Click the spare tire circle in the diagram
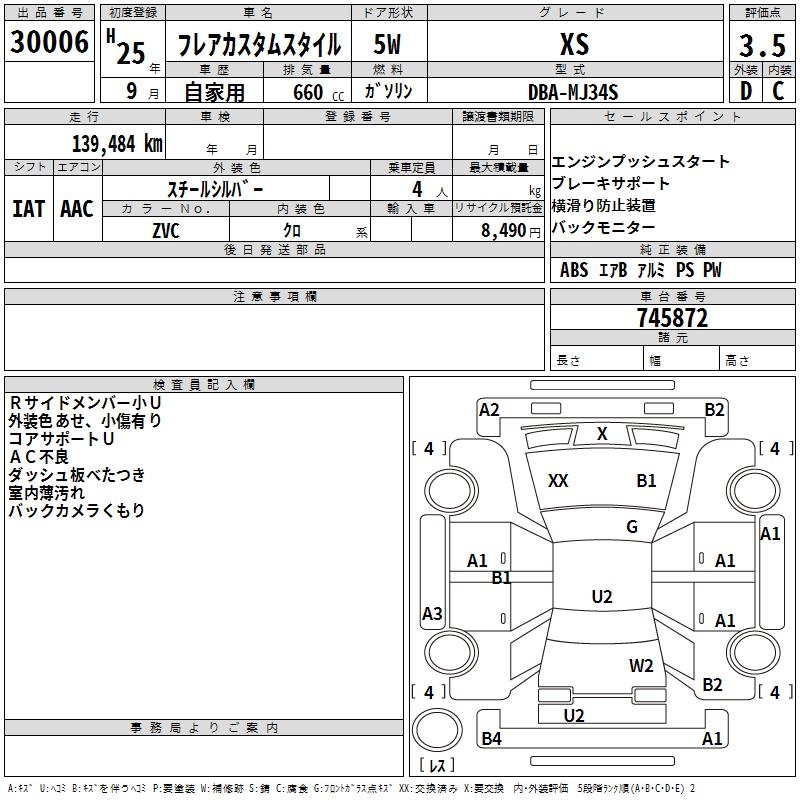This screenshot has width=800, height=800. click(x=437, y=730)
